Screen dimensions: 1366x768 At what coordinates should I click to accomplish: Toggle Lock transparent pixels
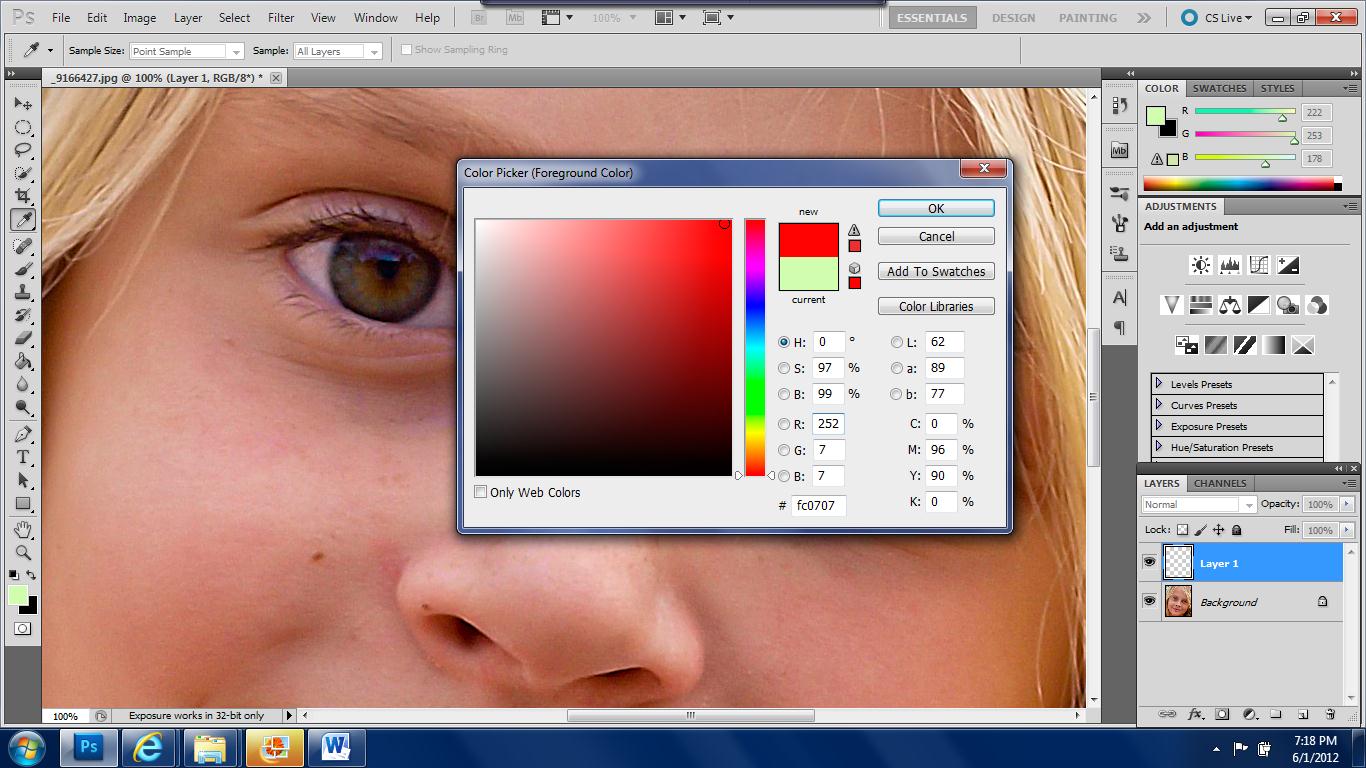click(1183, 530)
